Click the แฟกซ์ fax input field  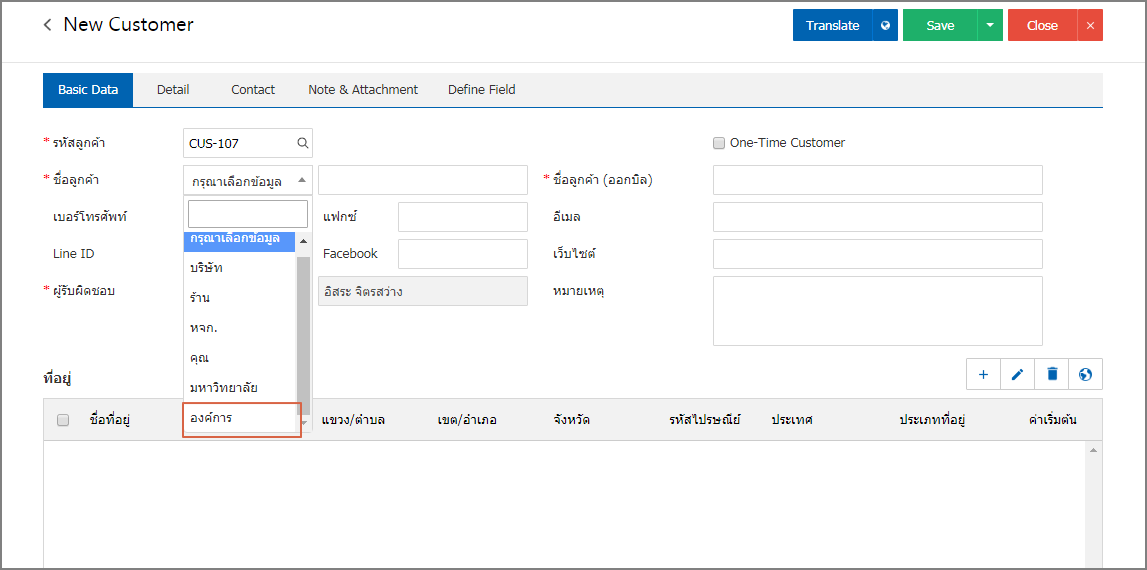coord(463,217)
